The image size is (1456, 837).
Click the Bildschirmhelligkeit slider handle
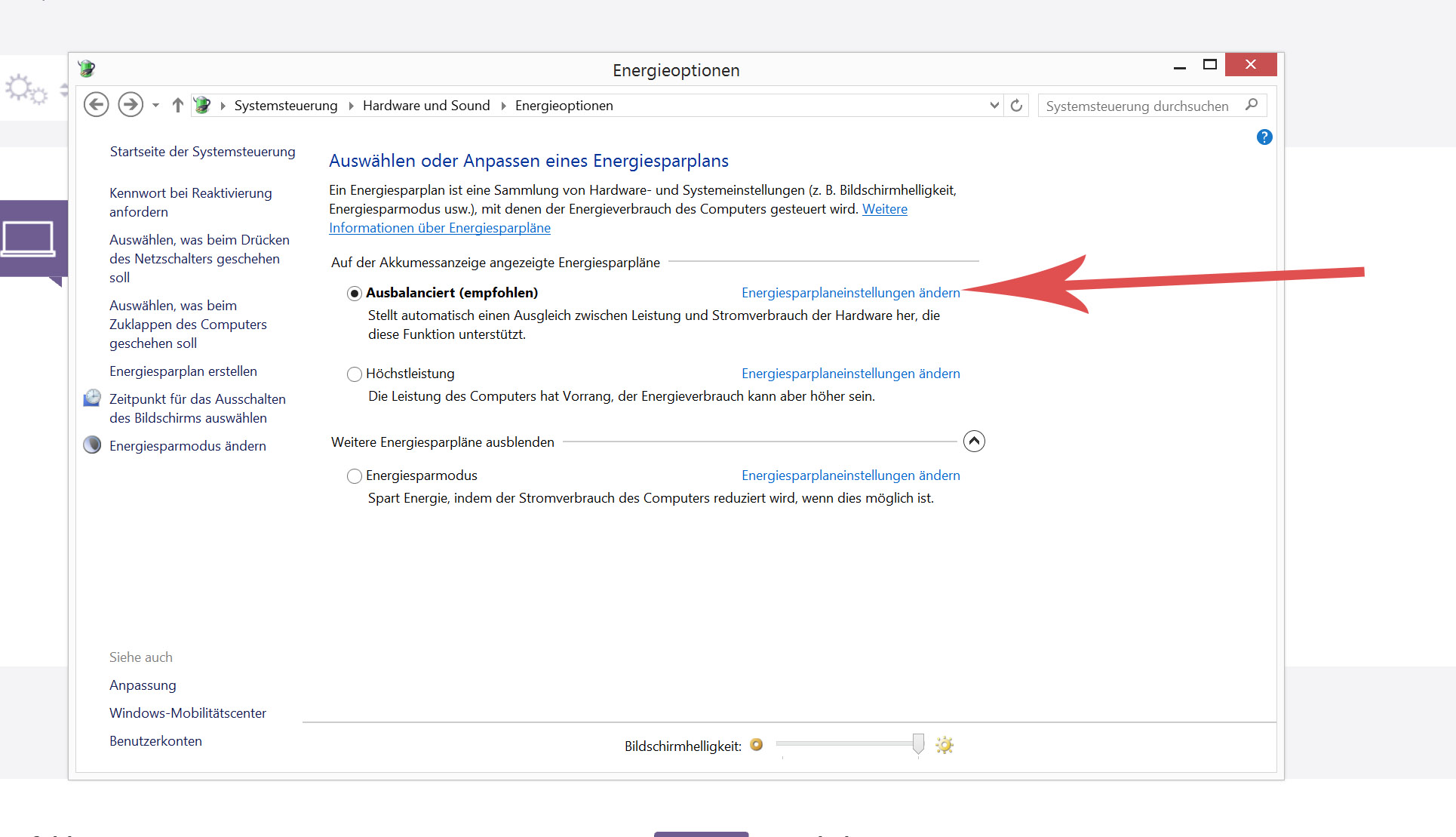[918, 744]
